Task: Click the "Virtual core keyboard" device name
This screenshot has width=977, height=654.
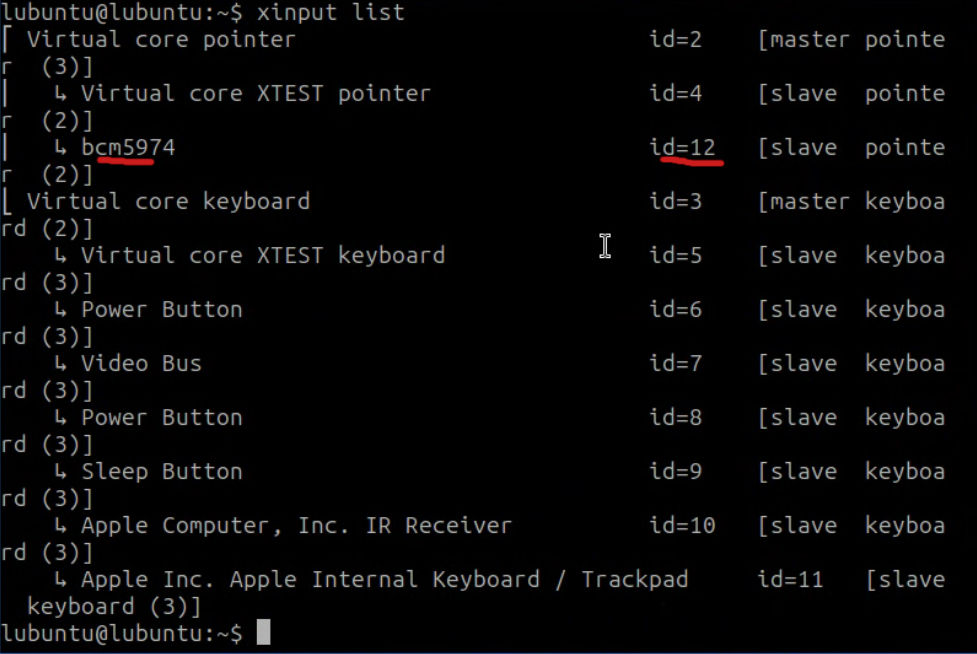Action: pos(168,202)
